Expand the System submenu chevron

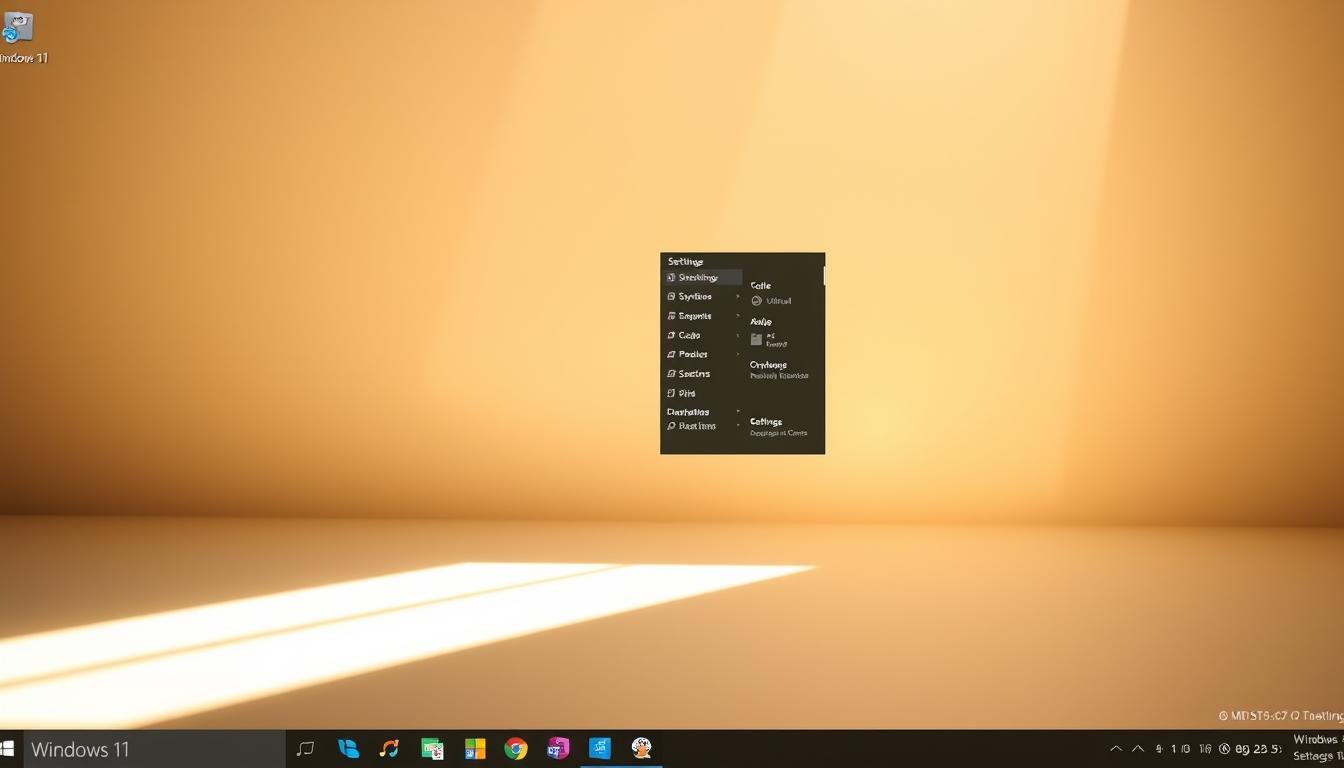click(738, 296)
